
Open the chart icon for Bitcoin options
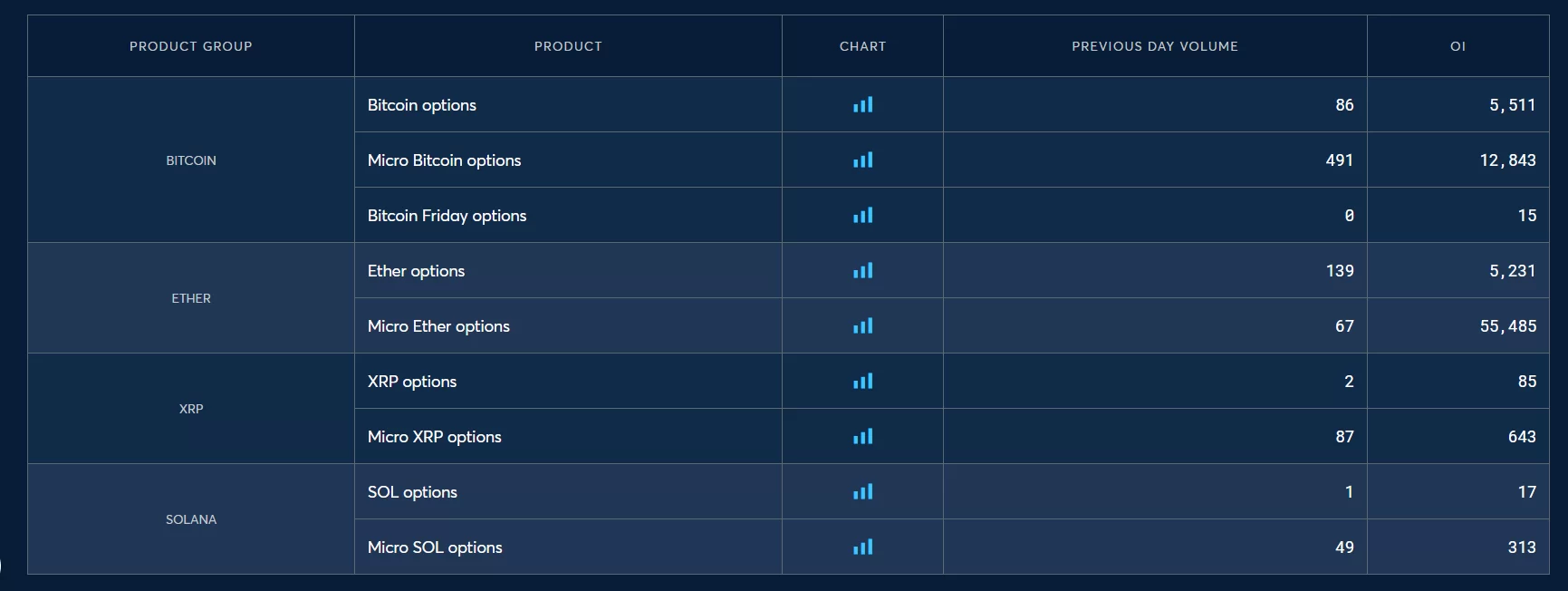pos(862,105)
